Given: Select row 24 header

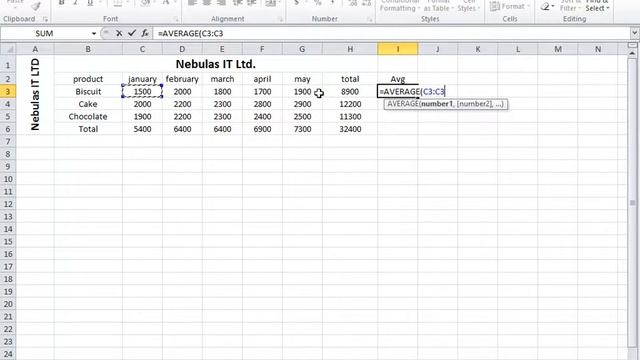Looking at the screenshot, I should [8, 354].
